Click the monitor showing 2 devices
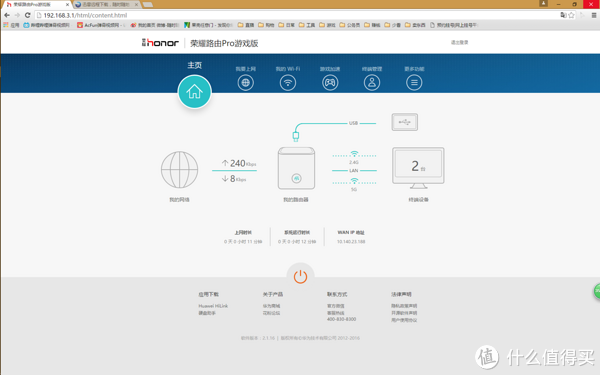 [x=418, y=168]
